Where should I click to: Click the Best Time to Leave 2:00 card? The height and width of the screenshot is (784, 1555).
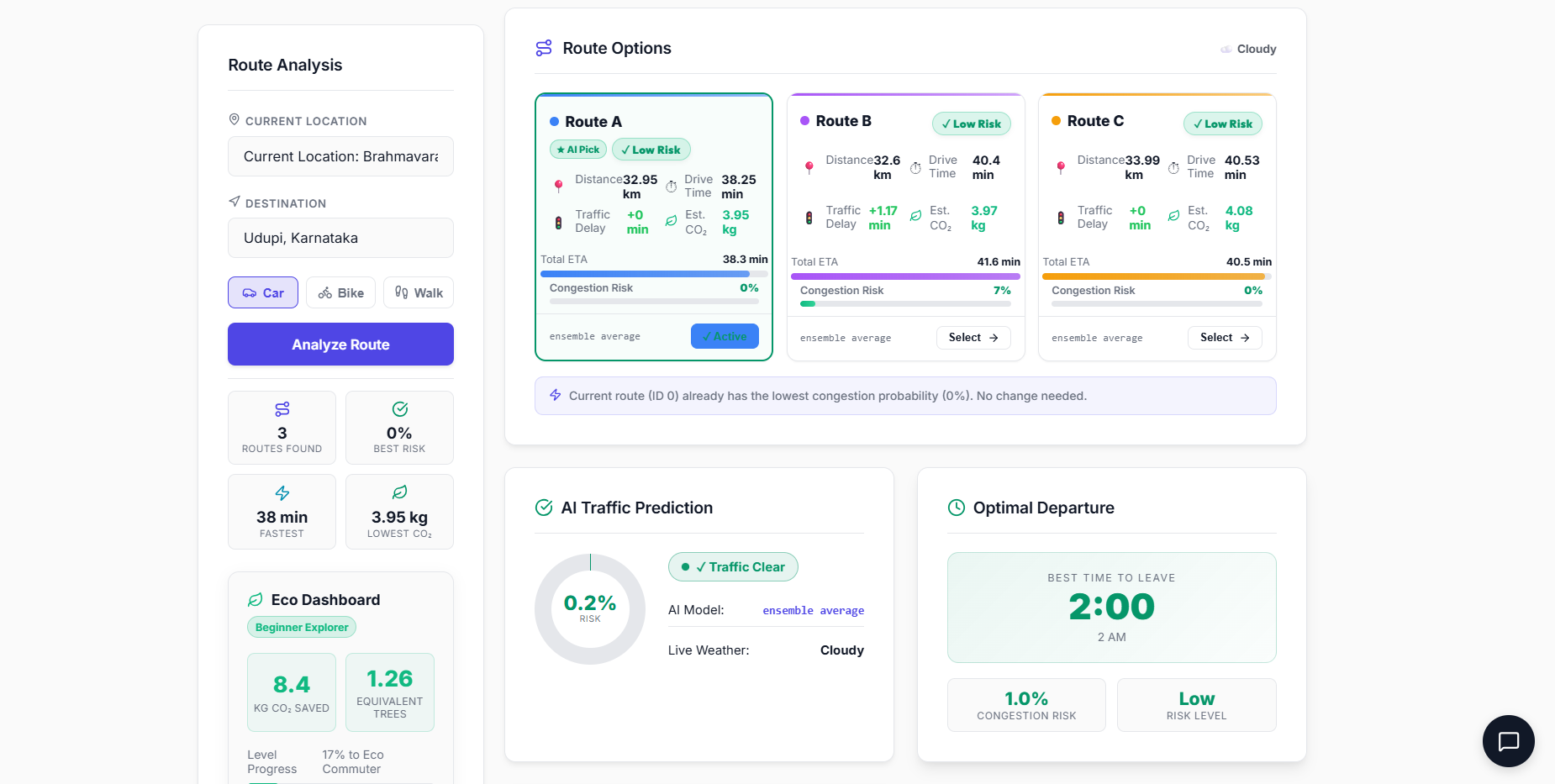(1111, 608)
